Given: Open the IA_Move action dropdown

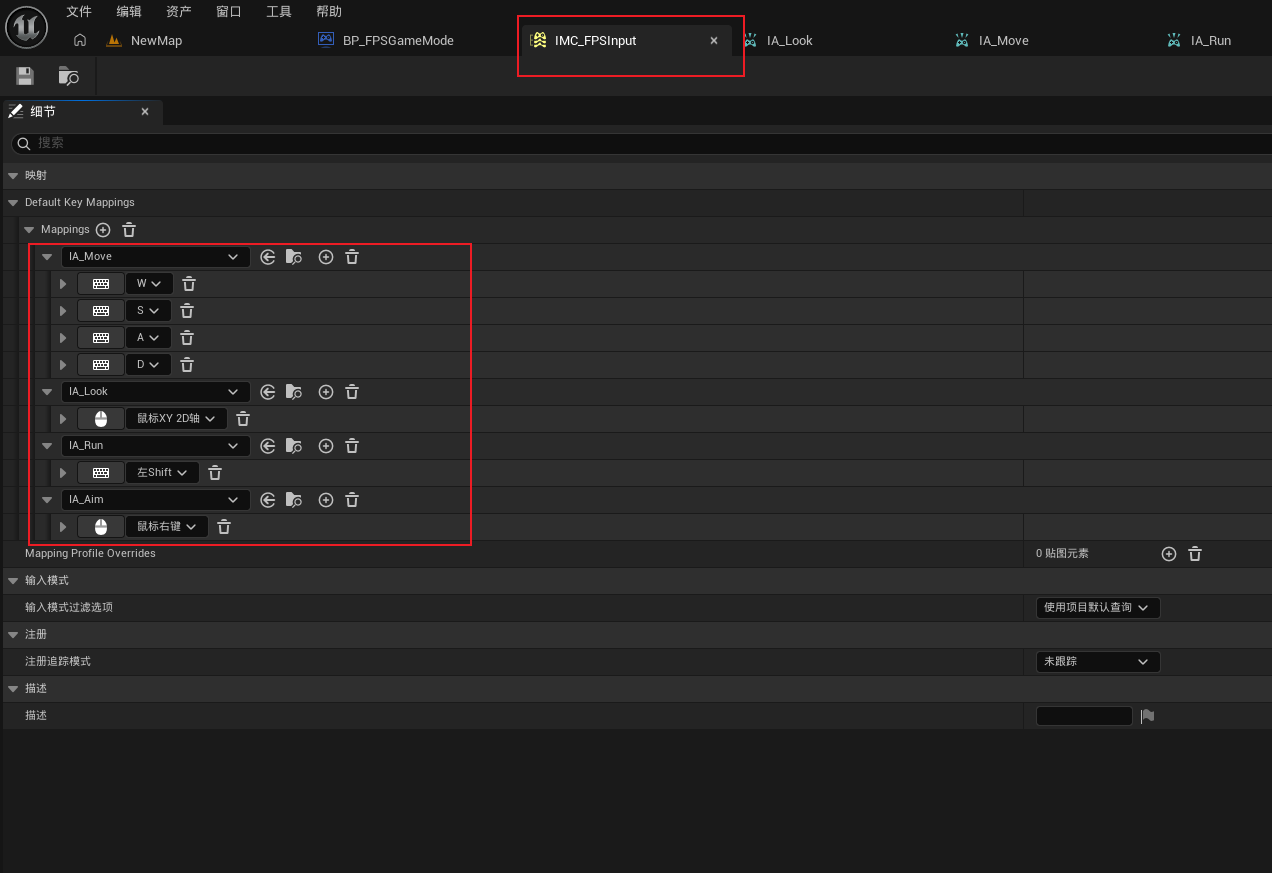Looking at the screenshot, I should [156, 257].
